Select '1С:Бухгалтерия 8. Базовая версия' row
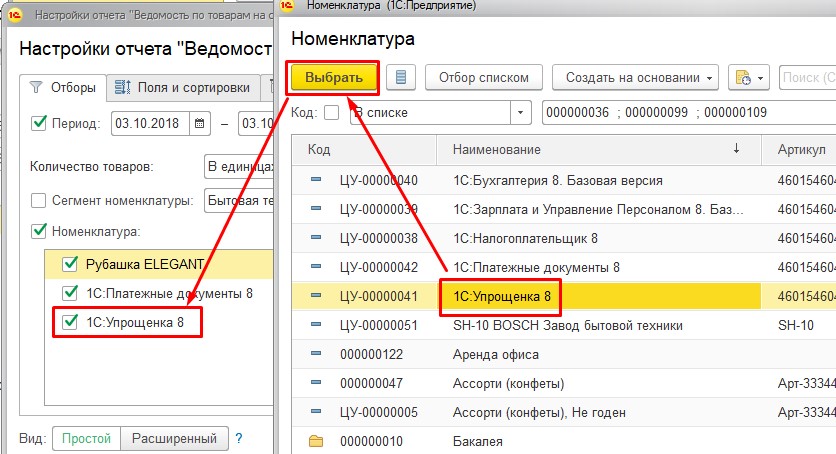The width and height of the screenshot is (836, 454). (x=564, y=180)
